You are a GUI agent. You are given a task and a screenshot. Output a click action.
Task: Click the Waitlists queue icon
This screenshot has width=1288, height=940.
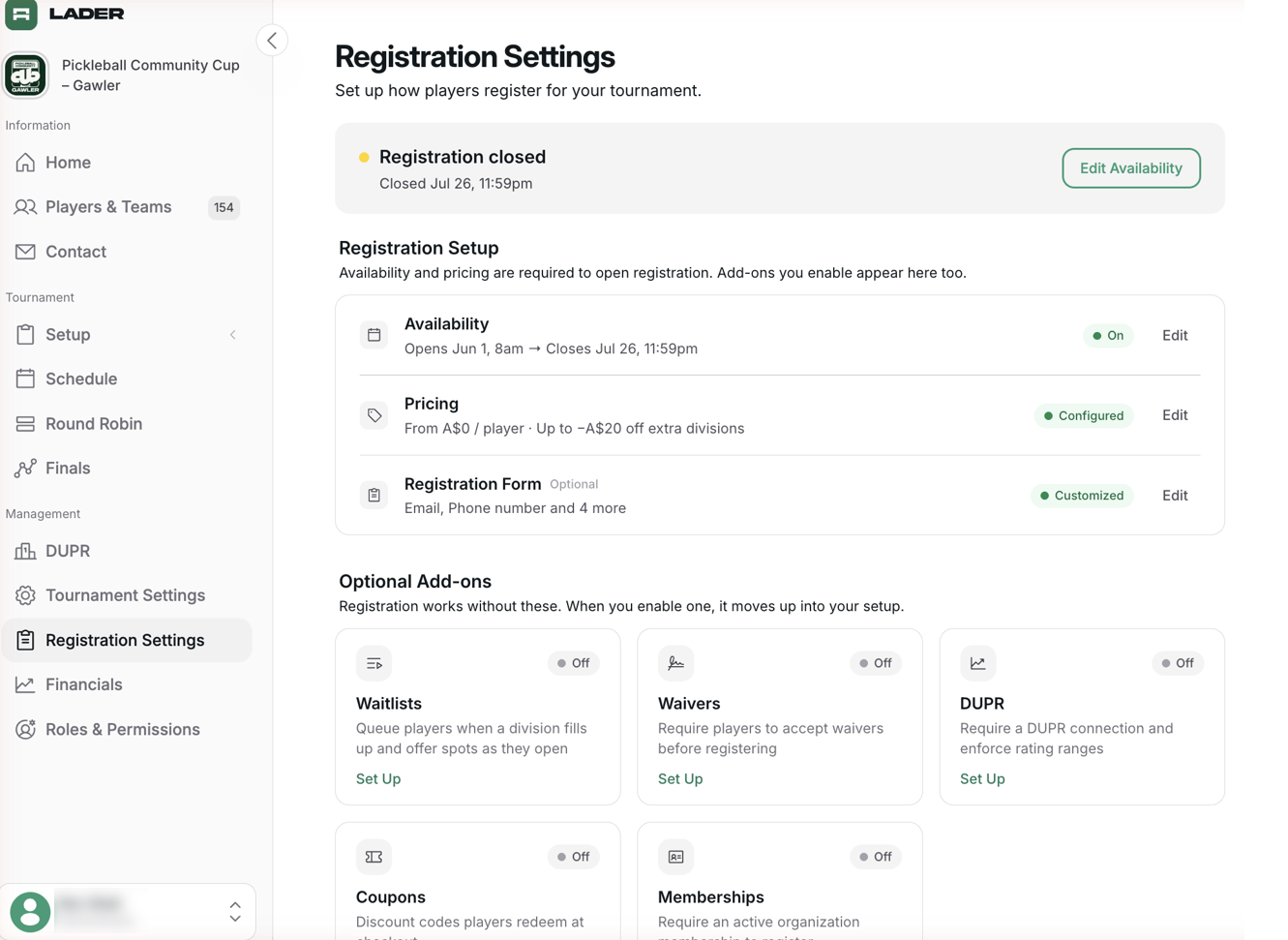tap(374, 663)
